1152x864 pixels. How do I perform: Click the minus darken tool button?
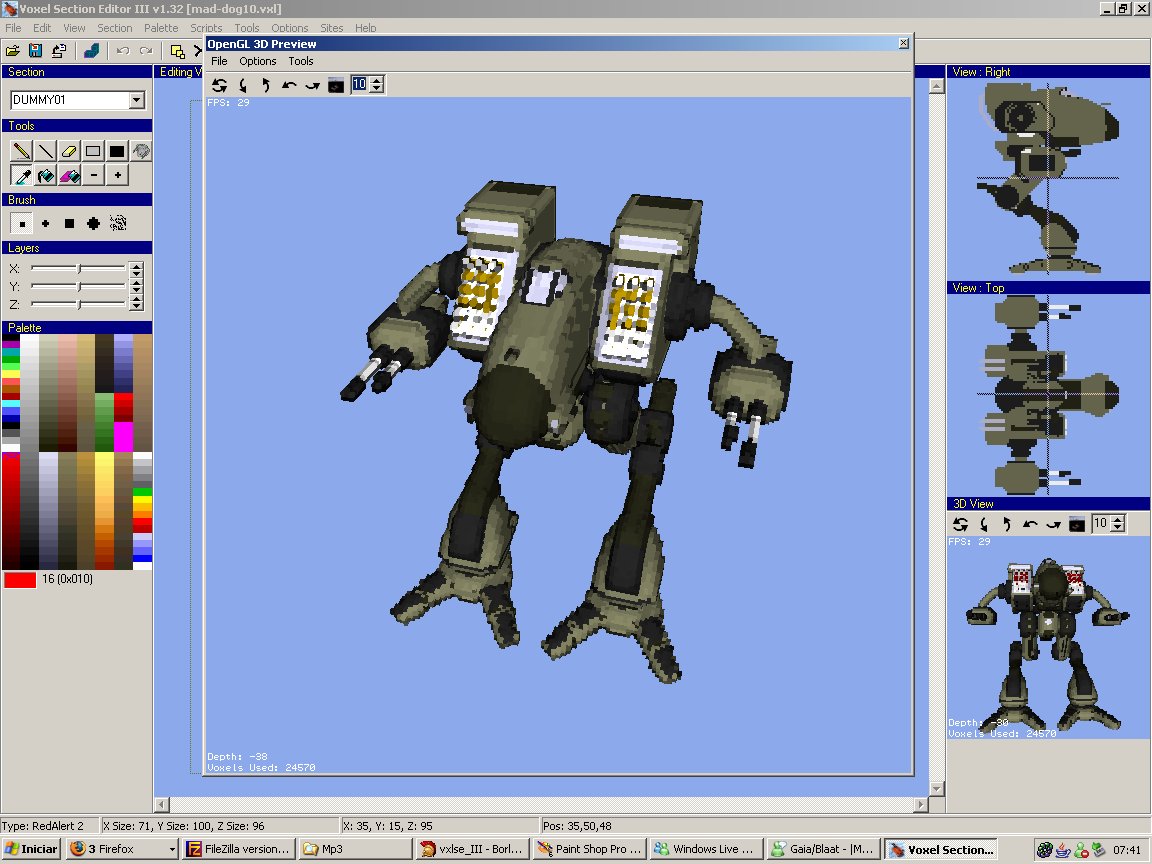(x=93, y=176)
